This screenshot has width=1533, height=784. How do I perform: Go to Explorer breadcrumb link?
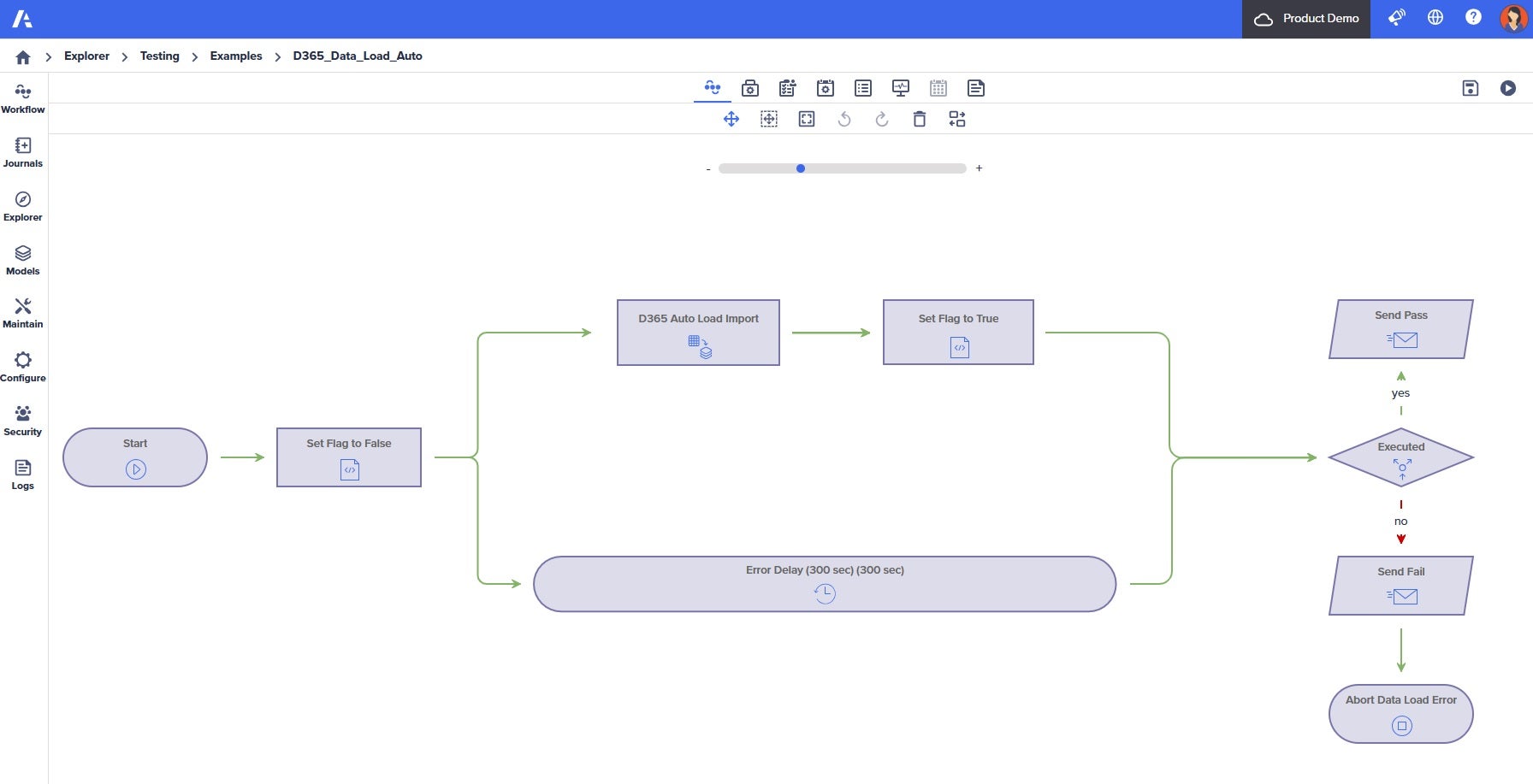pyautogui.click(x=86, y=56)
